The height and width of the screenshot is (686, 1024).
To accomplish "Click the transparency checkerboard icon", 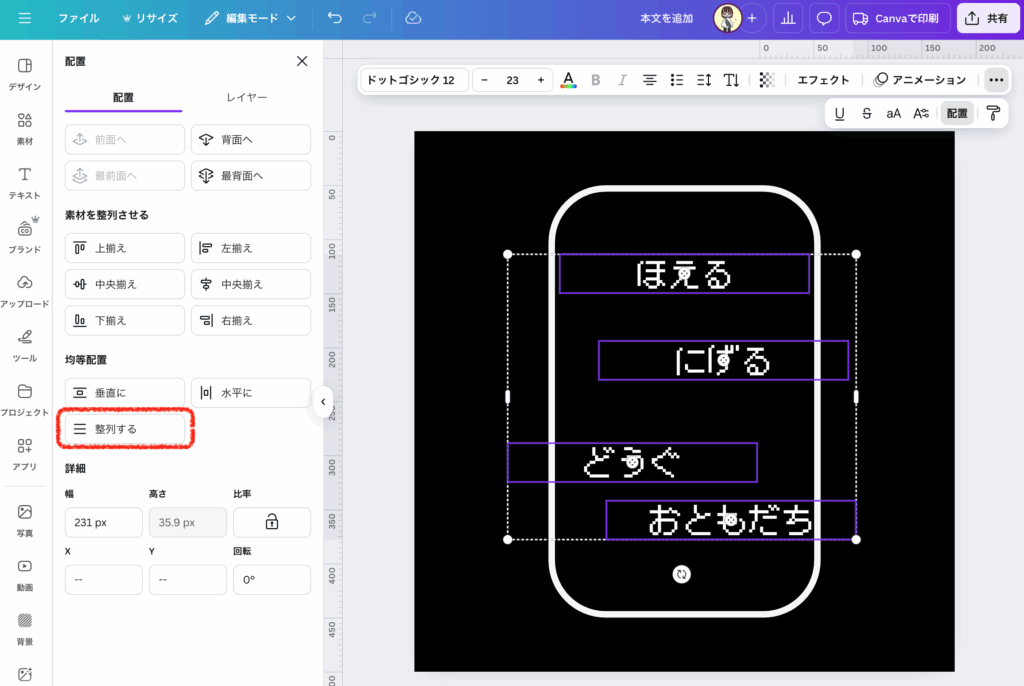I will [767, 80].
